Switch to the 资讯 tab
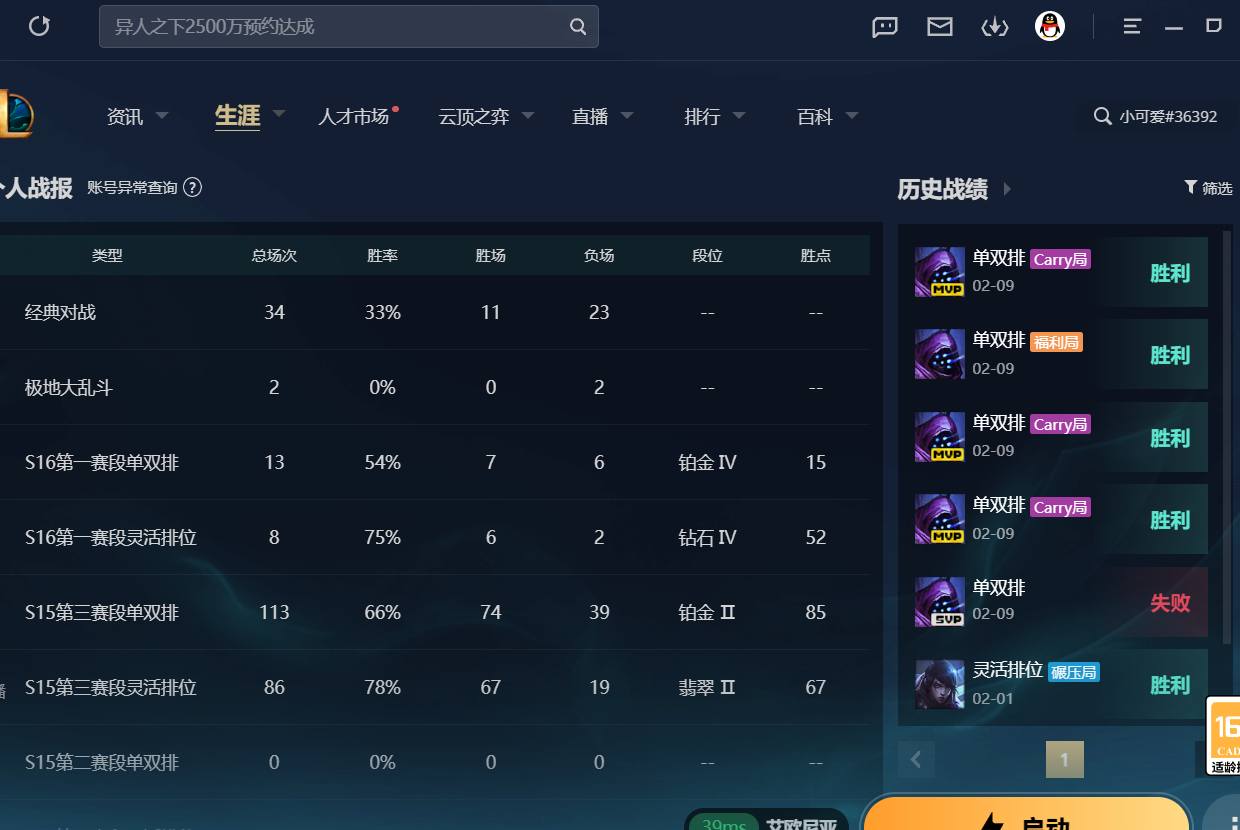Screen dimensions: 1240x830 click(124, 116)
